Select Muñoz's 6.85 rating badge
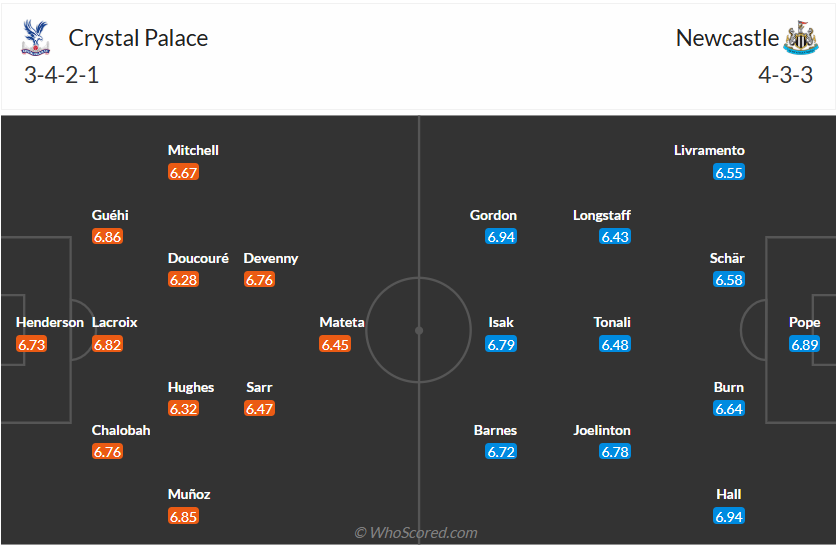838x545 pixels. click(184, 516)
